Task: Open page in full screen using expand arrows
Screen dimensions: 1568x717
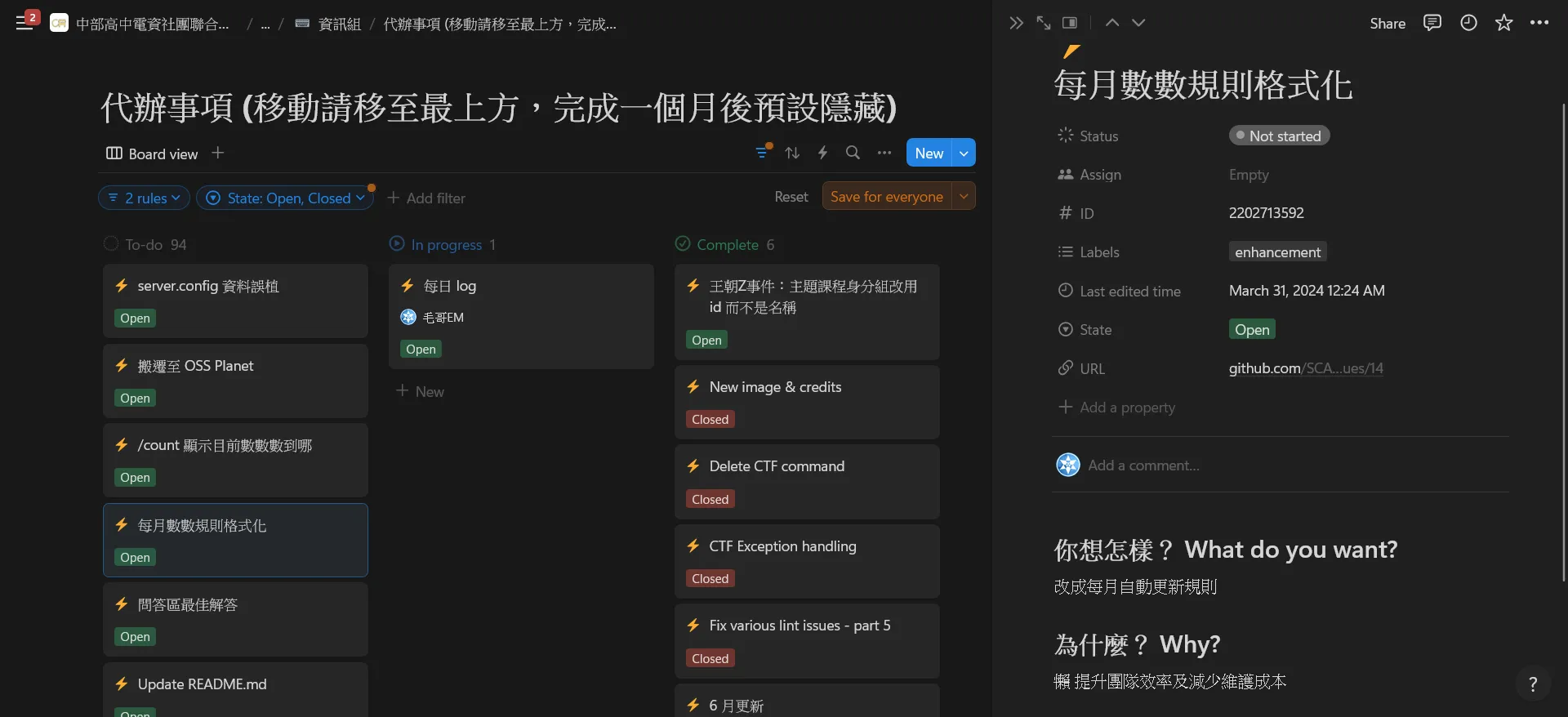Action: coord(1043,23)
